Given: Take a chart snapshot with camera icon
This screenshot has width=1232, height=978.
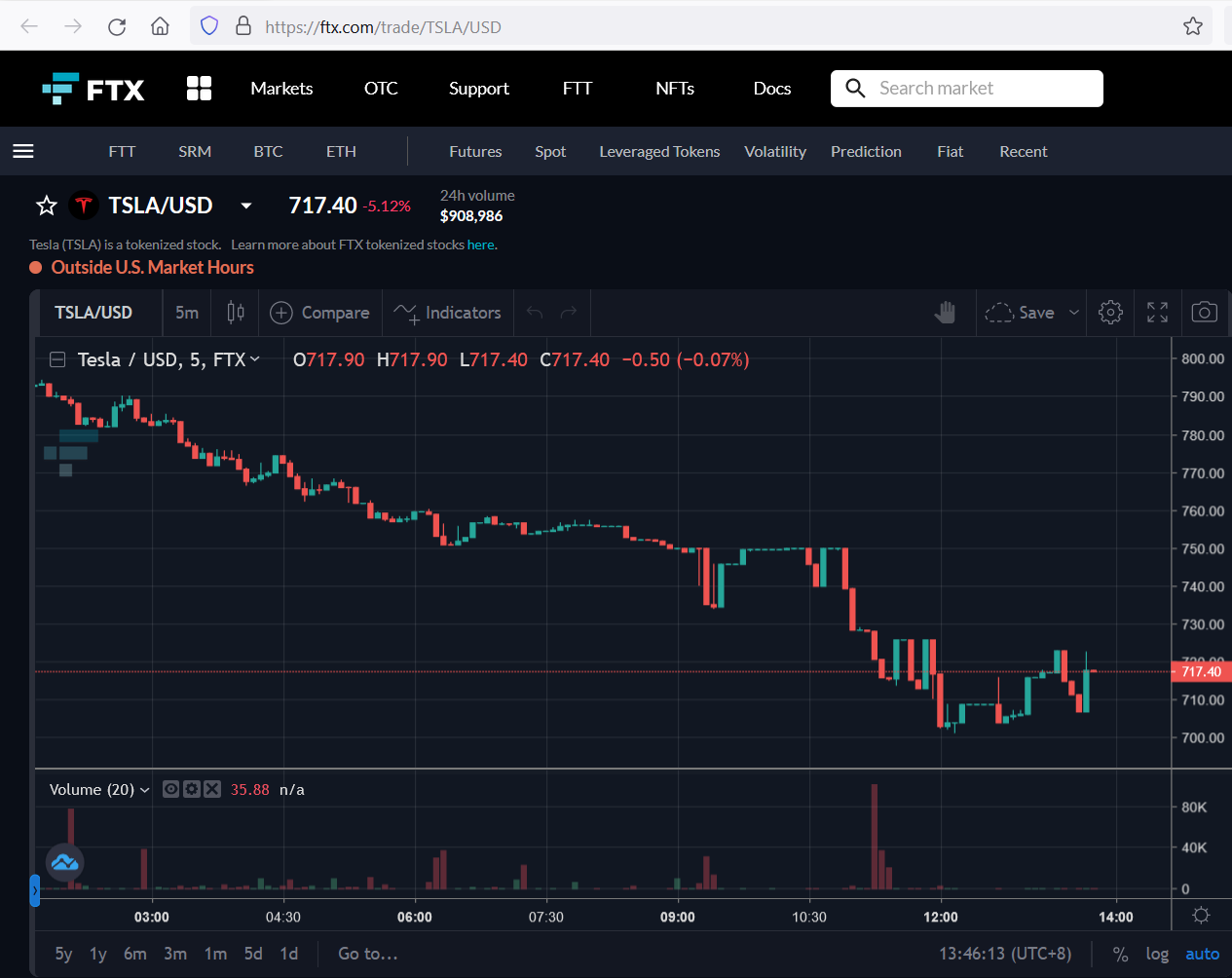Looking at the screenshot, I should (1205, 313).
